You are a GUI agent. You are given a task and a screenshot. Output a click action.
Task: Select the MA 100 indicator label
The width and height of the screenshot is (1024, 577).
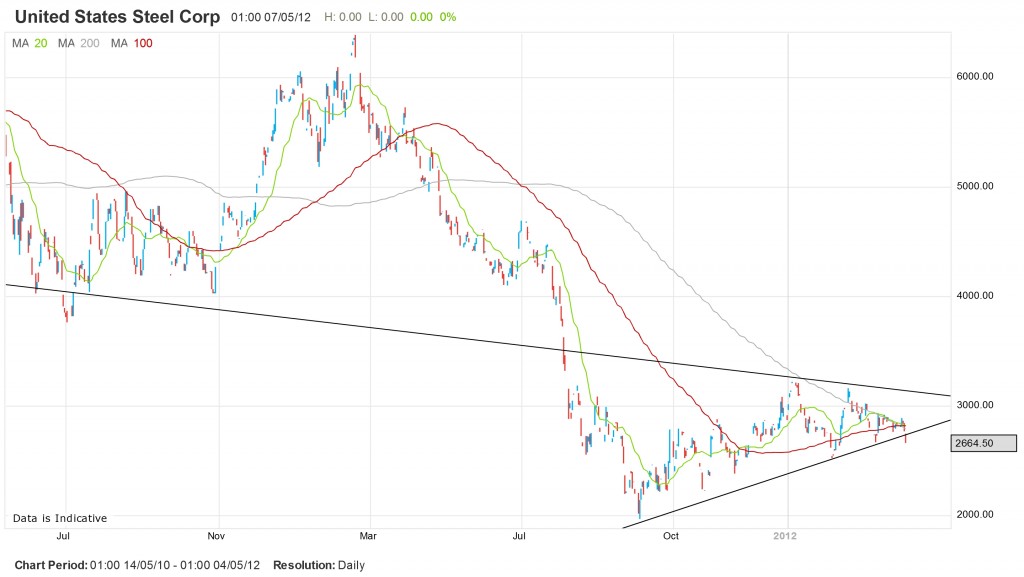(131, 43)
